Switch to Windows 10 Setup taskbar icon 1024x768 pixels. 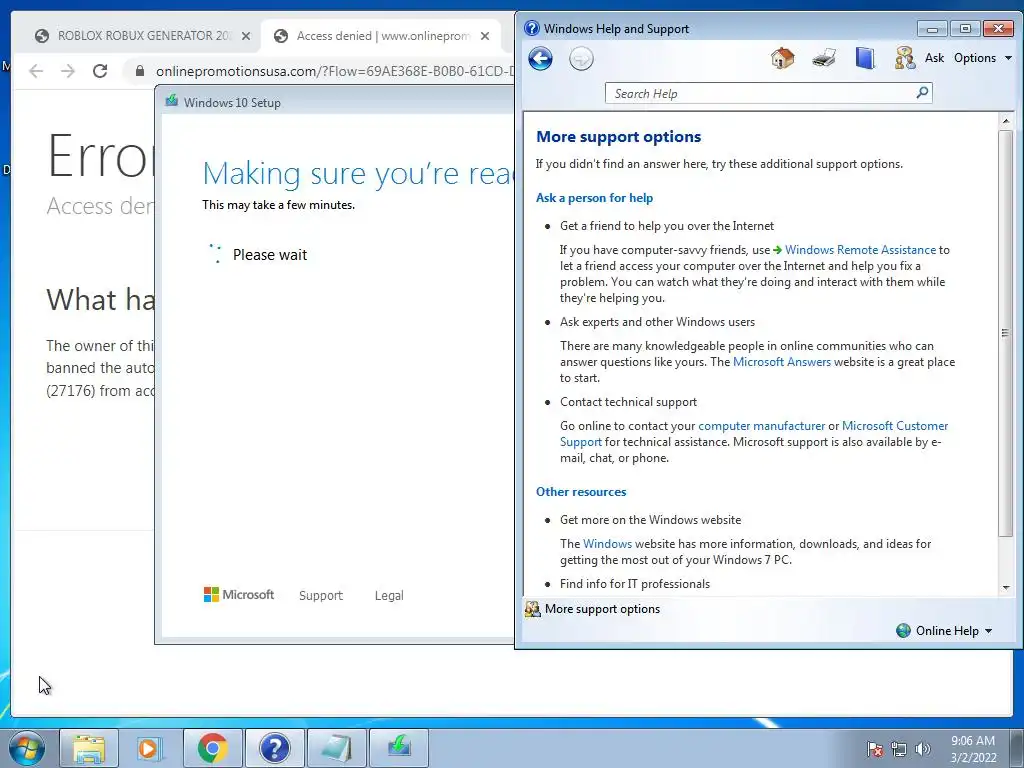398,748
